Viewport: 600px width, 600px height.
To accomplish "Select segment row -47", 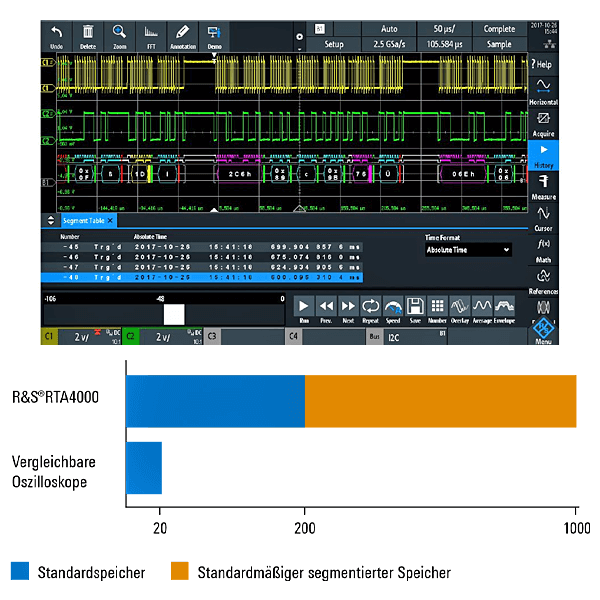I will [x=202, y=267].
